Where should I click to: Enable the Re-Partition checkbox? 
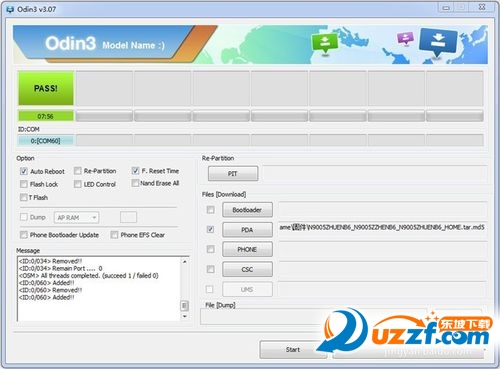point(78,171)
